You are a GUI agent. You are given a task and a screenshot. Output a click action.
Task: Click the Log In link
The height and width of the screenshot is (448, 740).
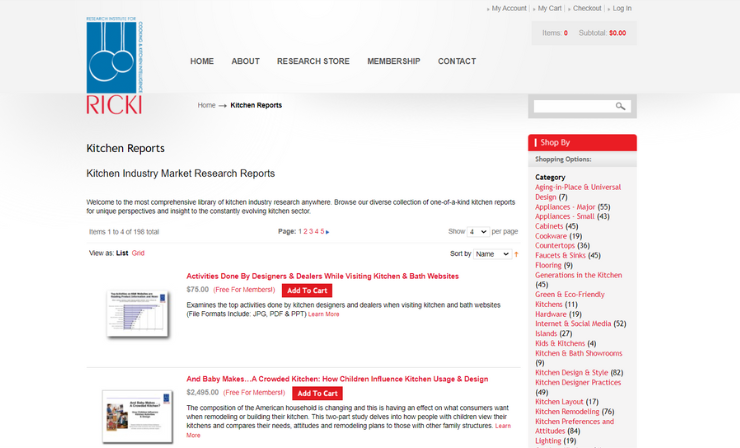pyautogui.click(x=622, y=8)
